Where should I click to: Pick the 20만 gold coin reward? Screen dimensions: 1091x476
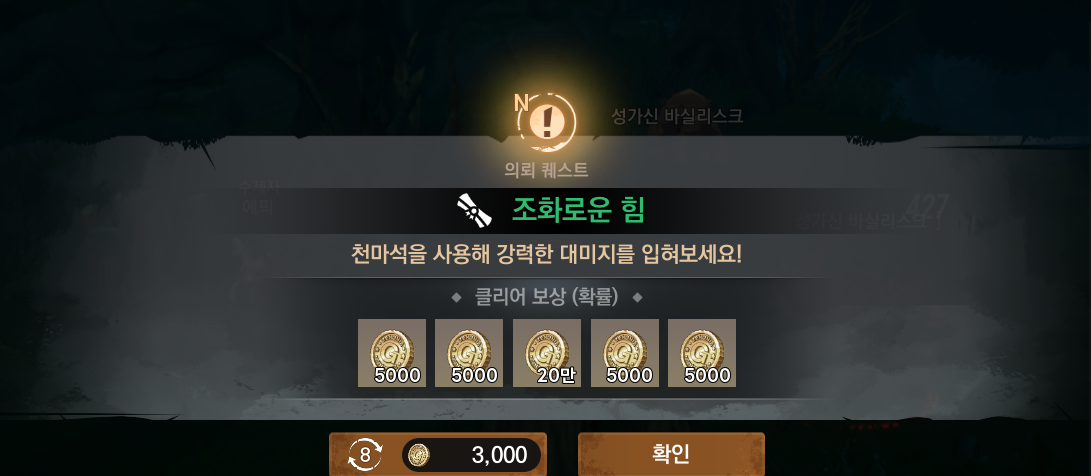click(547, 353)
